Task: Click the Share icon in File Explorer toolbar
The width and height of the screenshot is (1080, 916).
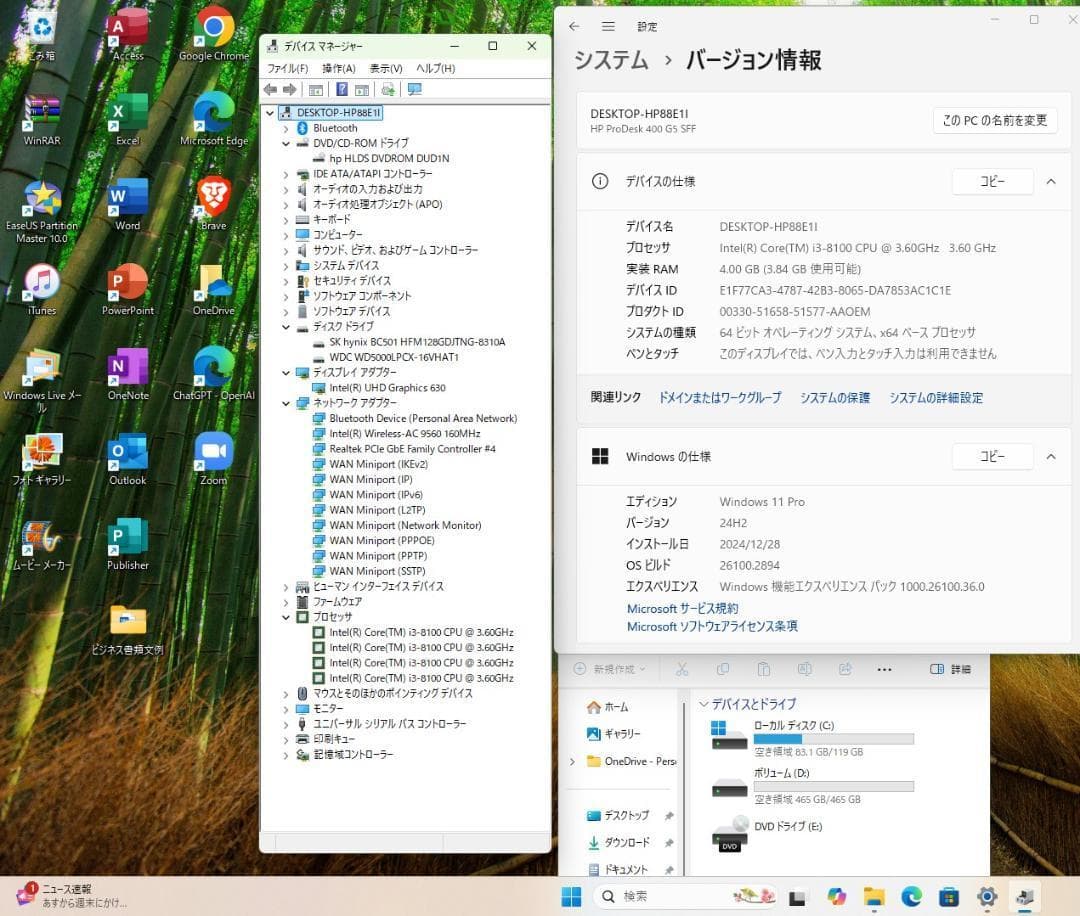Action: pyautogui.click(x=845, y=669)
